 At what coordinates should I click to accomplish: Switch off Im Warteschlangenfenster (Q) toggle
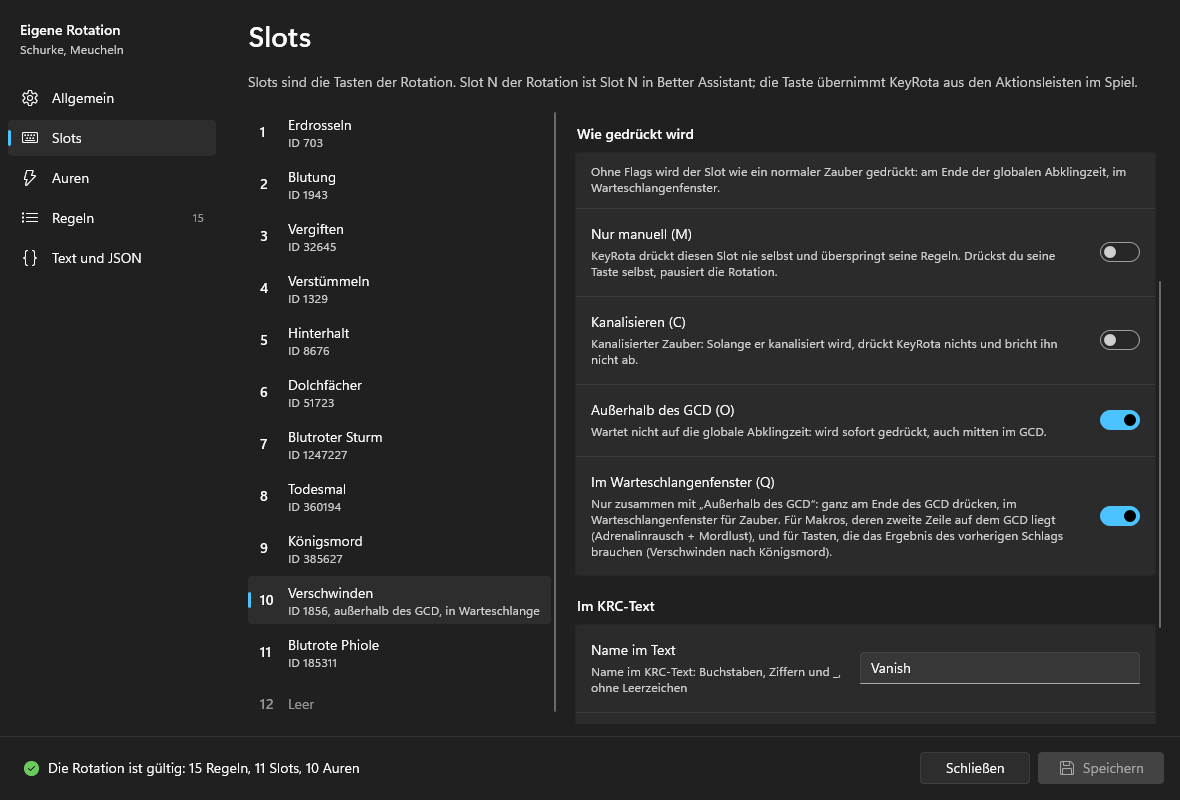(1119, 516)
